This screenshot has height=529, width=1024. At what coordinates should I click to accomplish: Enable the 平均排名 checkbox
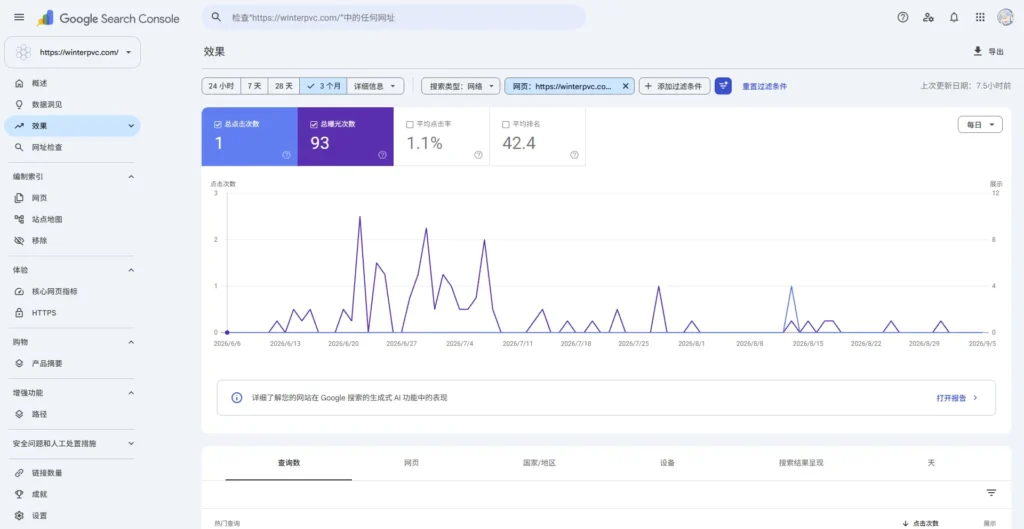pyautogui.click(x=505, y=124)
